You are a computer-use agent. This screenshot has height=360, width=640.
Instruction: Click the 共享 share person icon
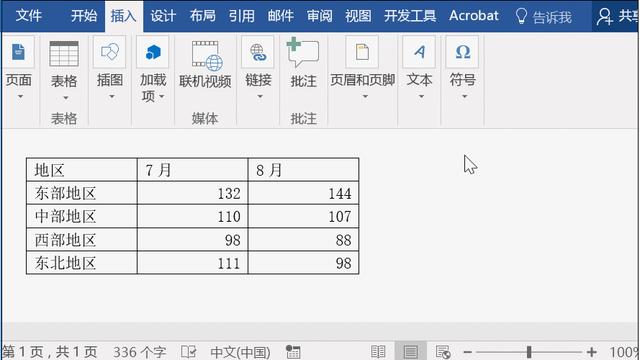tap(604, 16)
